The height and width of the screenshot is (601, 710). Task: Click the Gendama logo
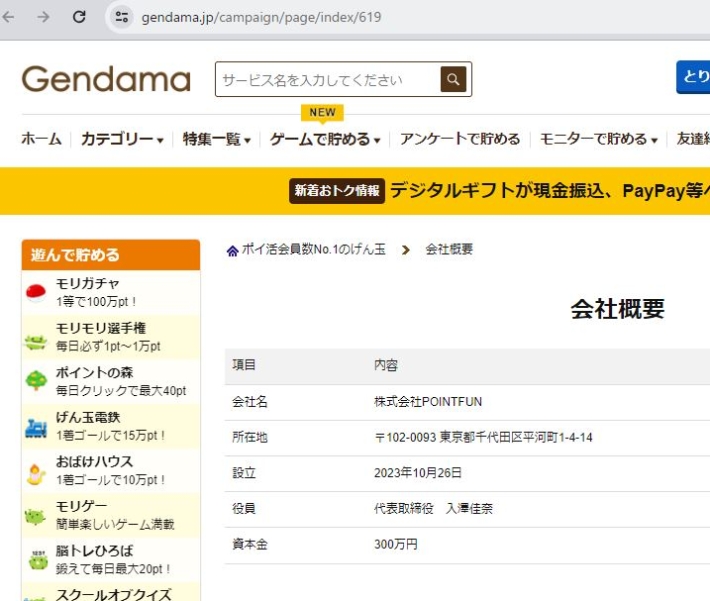106,79
